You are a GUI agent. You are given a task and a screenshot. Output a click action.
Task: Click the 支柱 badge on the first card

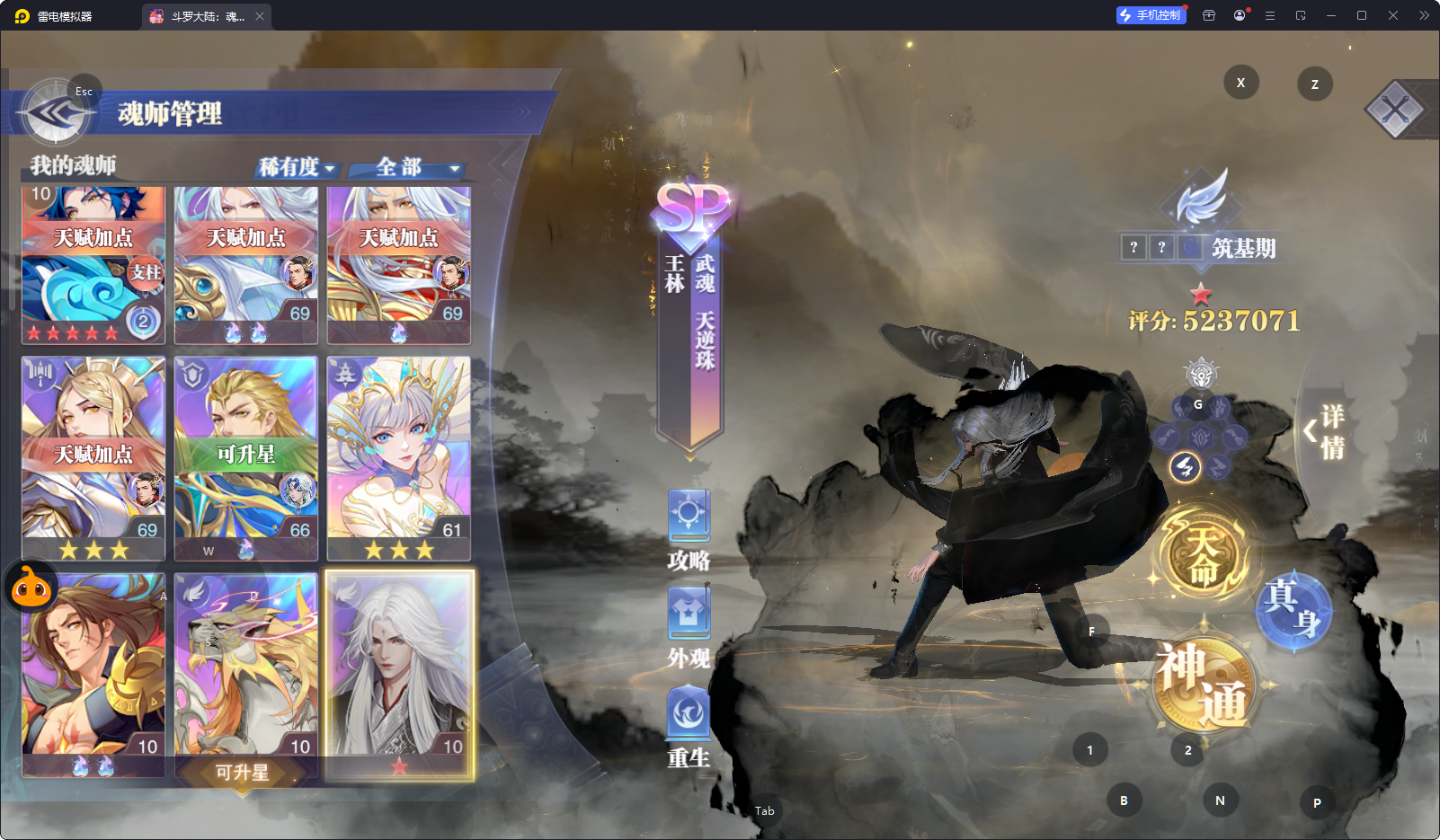147,272
